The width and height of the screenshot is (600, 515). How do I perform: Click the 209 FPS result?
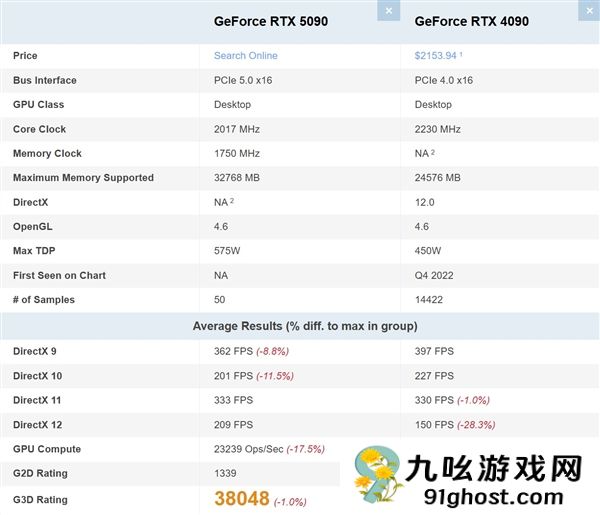(x=233, y=425)
